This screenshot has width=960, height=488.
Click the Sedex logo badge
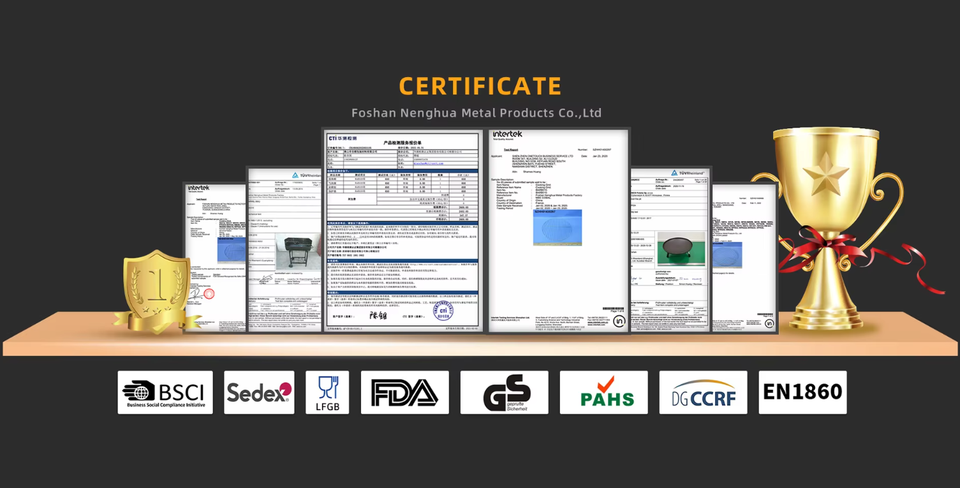pos(259,392)
